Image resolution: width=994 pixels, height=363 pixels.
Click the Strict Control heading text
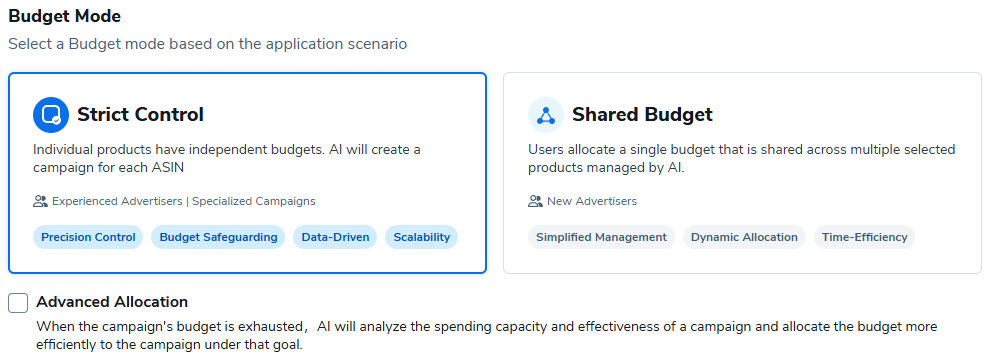pyautogui.click(x=141, y=115)
